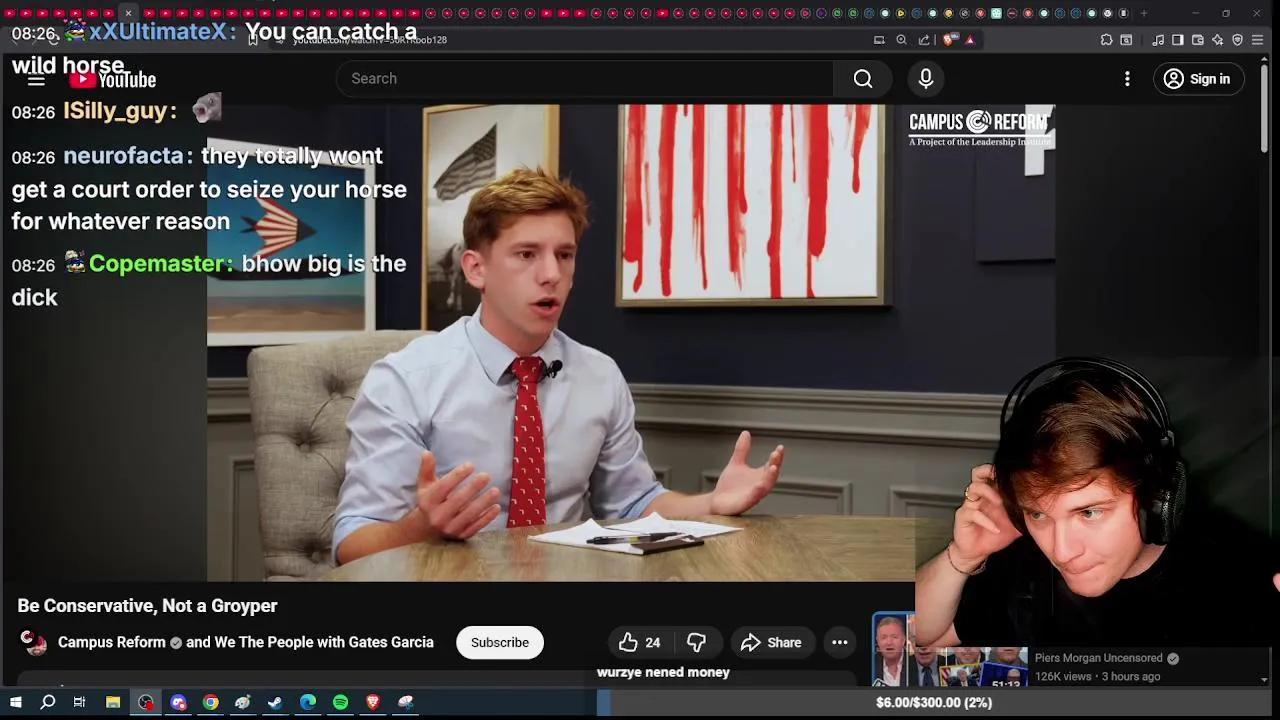1280x720 pixels.
Task: Open File Explorer from the taskbar
Action: click(113, 703)
